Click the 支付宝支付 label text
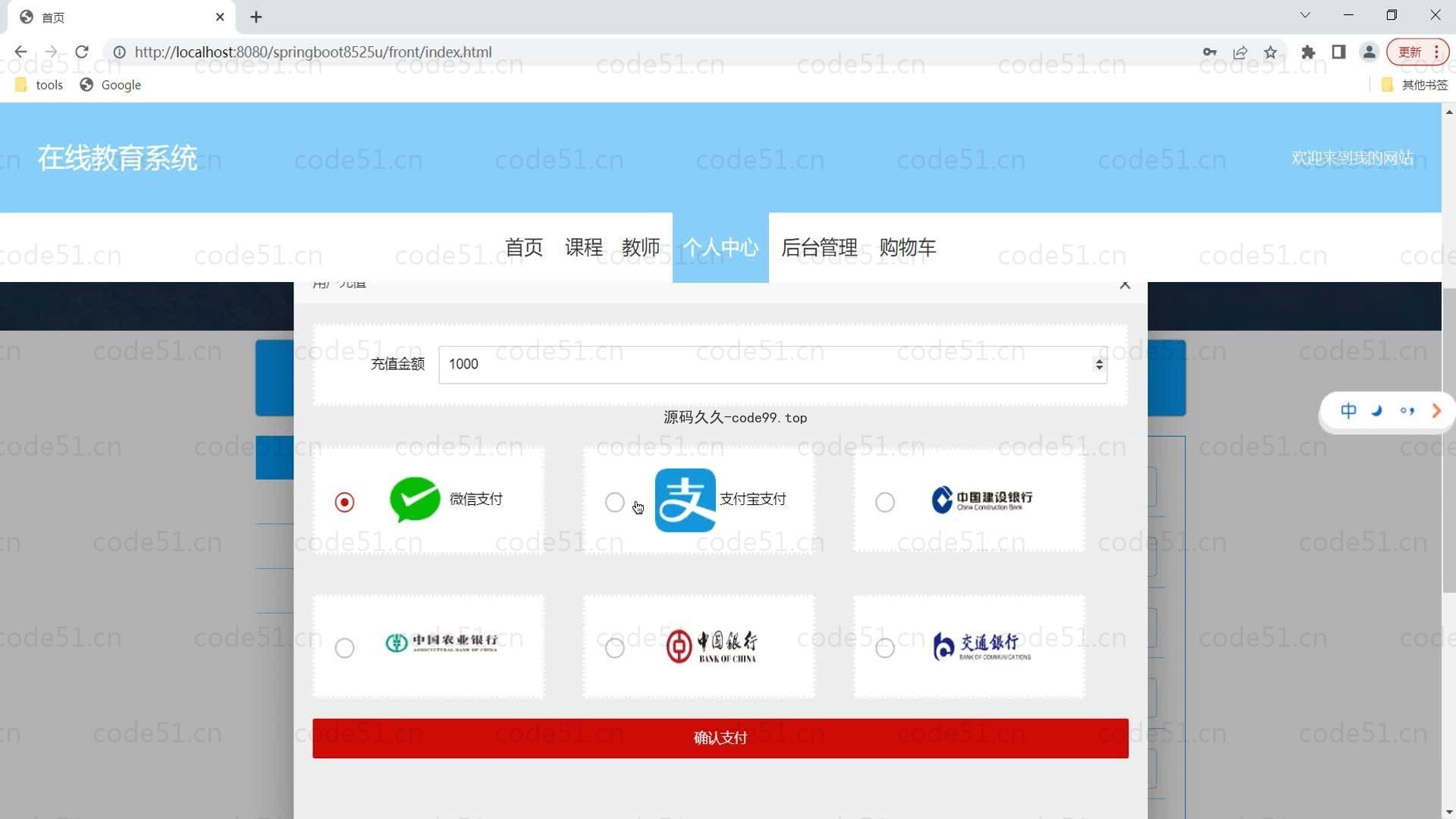This screenshot has width=1456, height=819. tap(752, 499)
